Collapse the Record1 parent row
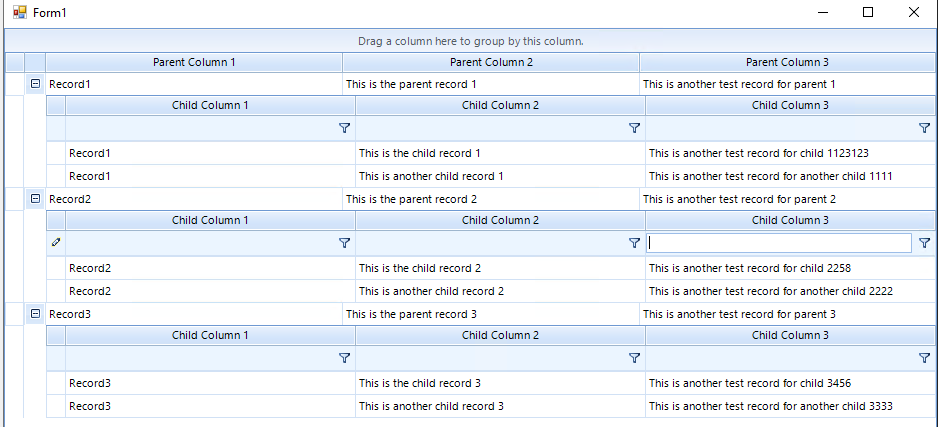The height and width of the screenshot is (427, 938). [x=36, y=84]
